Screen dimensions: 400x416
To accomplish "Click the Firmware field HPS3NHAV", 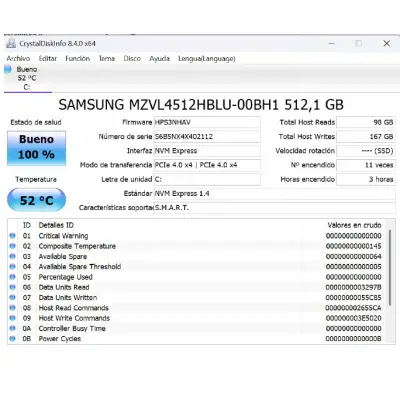I will pos(207,122).
